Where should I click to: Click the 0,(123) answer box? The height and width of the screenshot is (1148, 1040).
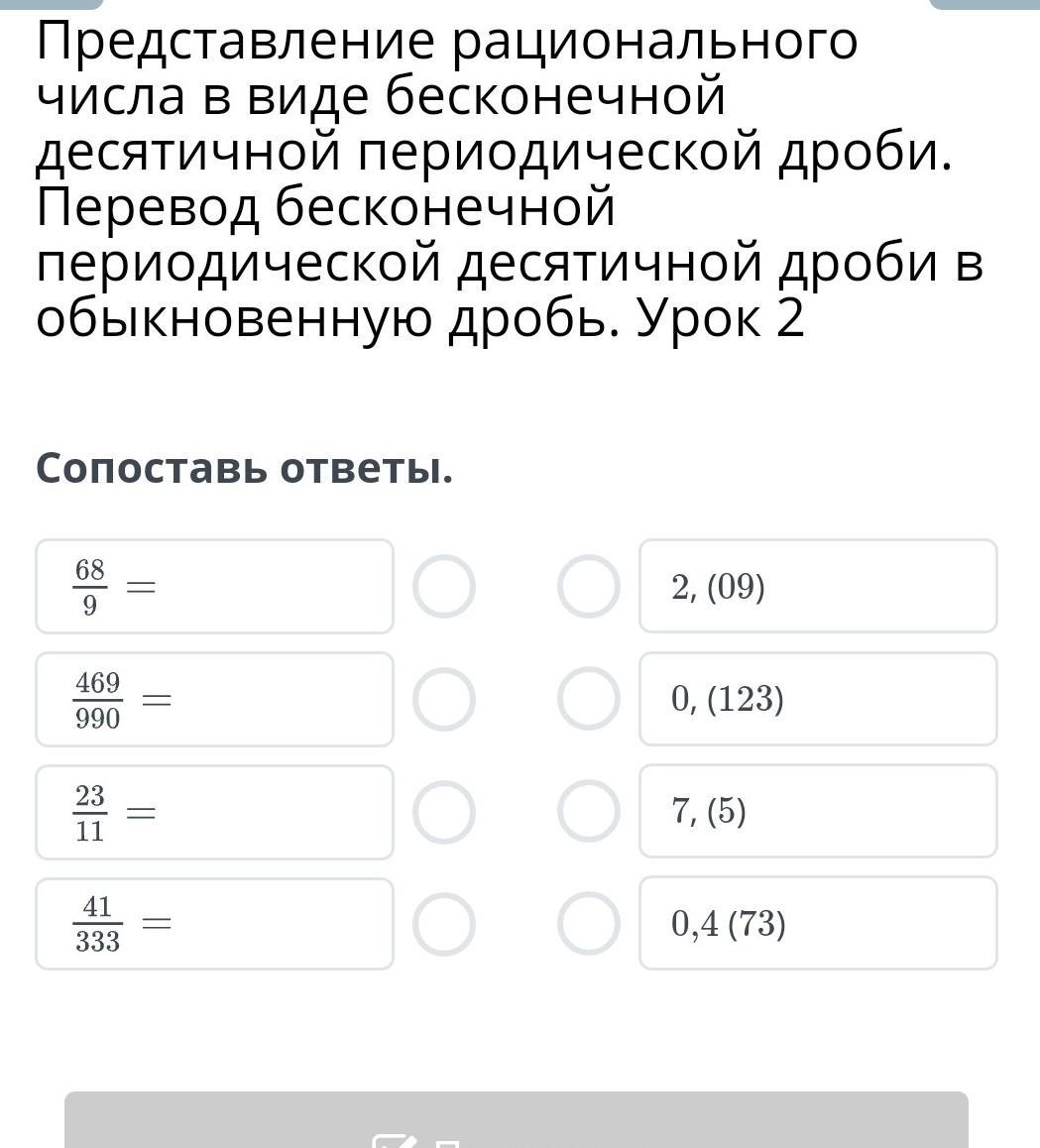818,699
